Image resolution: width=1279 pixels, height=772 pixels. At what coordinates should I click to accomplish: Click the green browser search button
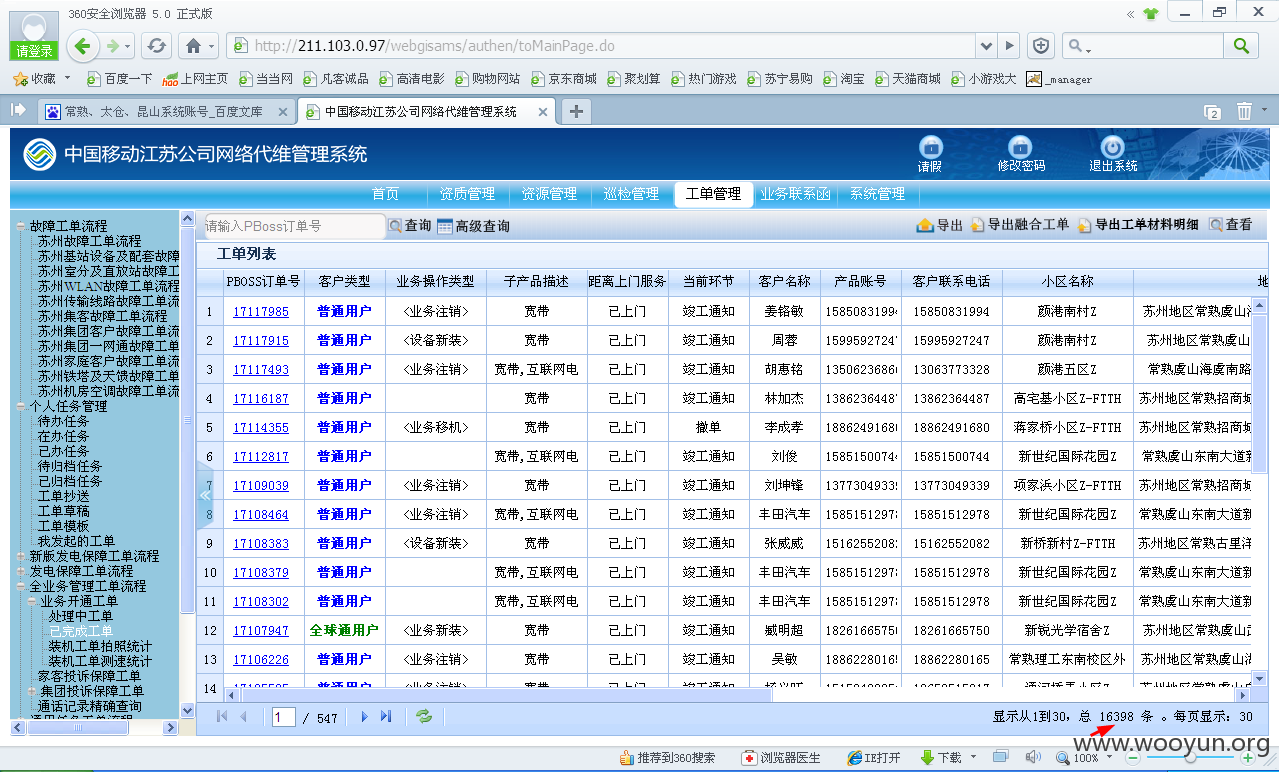(x=1241, y=46)
